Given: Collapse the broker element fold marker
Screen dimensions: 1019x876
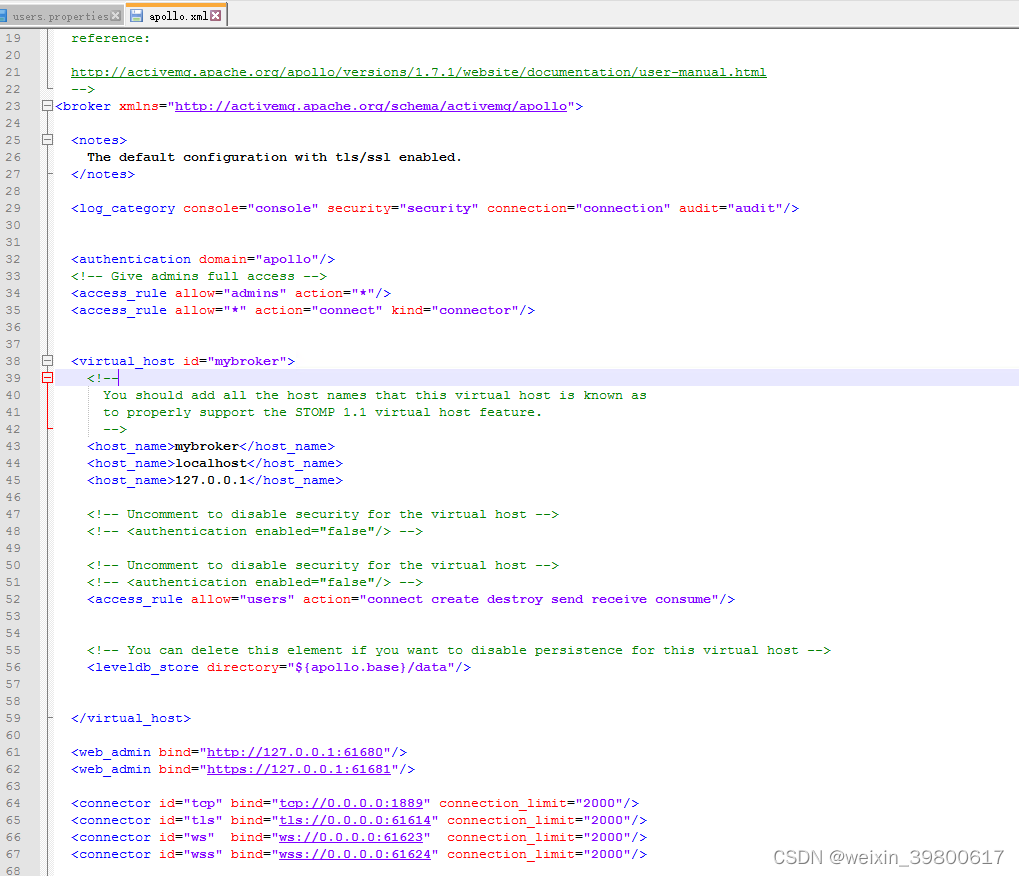Looking at the screenshot, I should click(x=47, y=105).
